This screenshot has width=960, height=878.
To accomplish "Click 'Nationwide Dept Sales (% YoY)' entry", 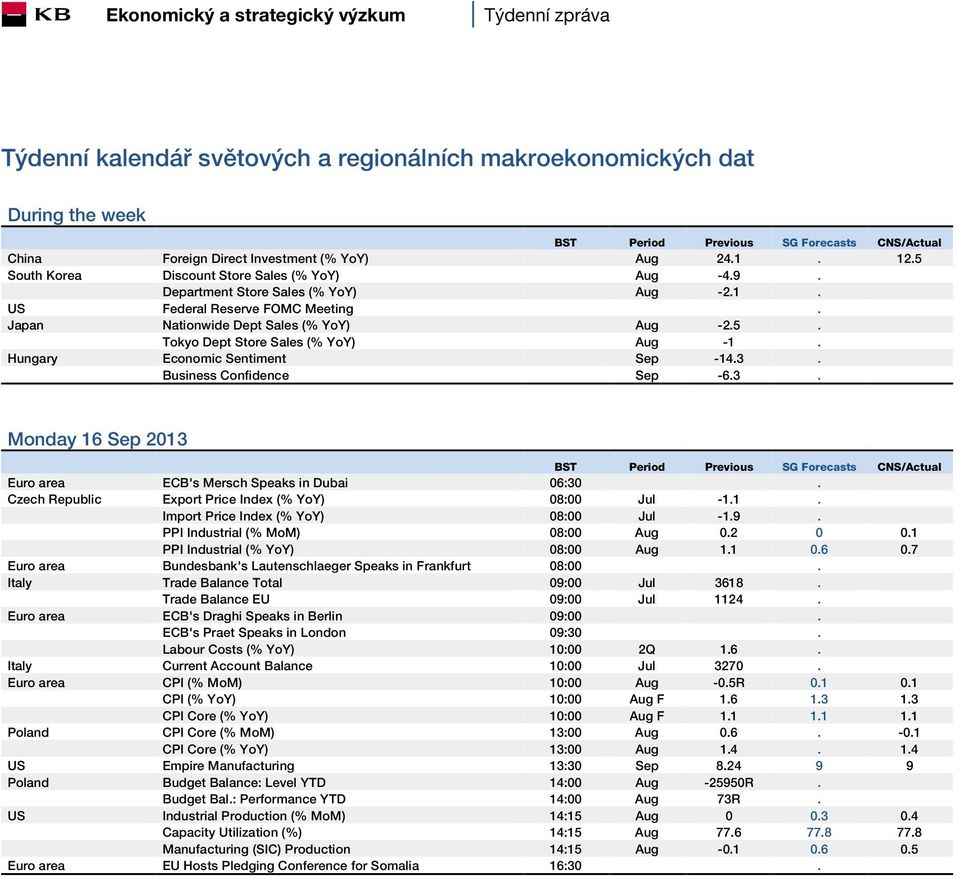I will [x=256, y=325].
